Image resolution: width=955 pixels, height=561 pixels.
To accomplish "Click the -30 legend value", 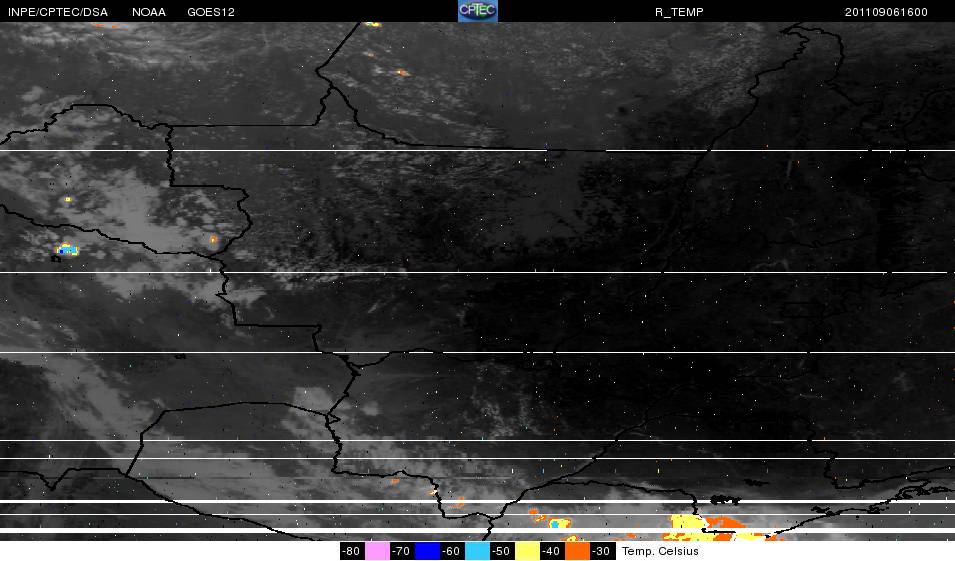I will point(601,552).
